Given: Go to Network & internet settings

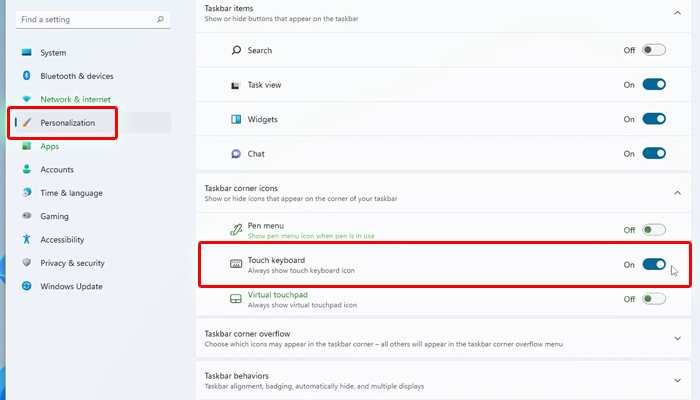Looking at the screenshot, I should (x=93, y=99).
